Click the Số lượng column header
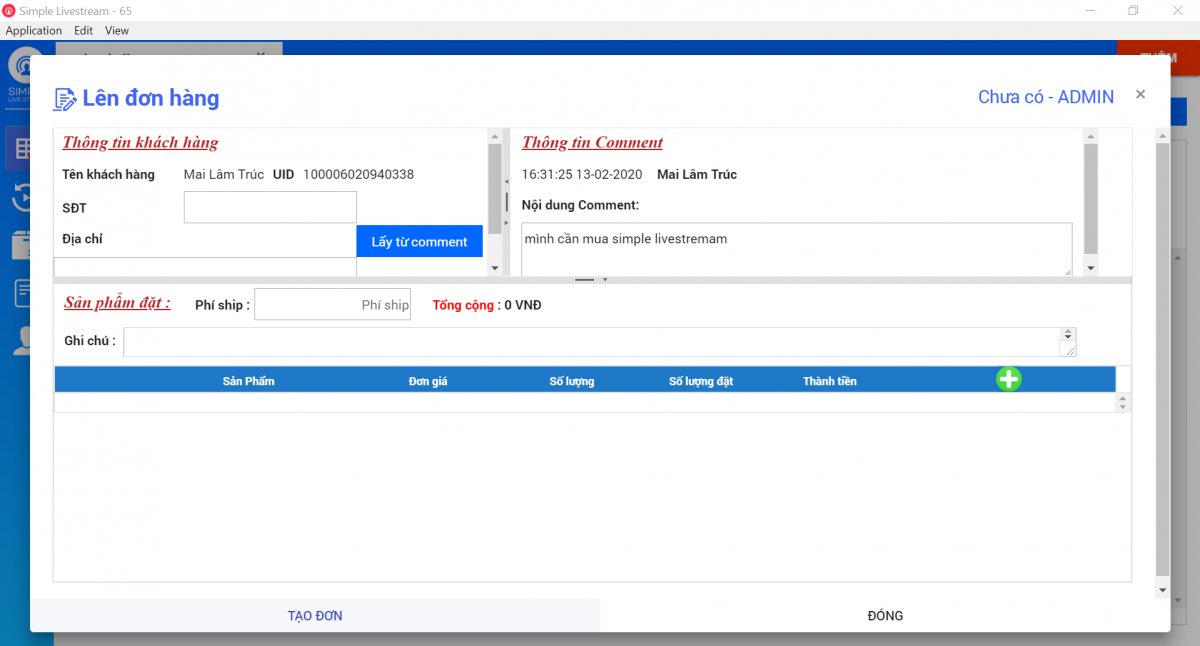The image size is (1200, 646). click(572, 381)
